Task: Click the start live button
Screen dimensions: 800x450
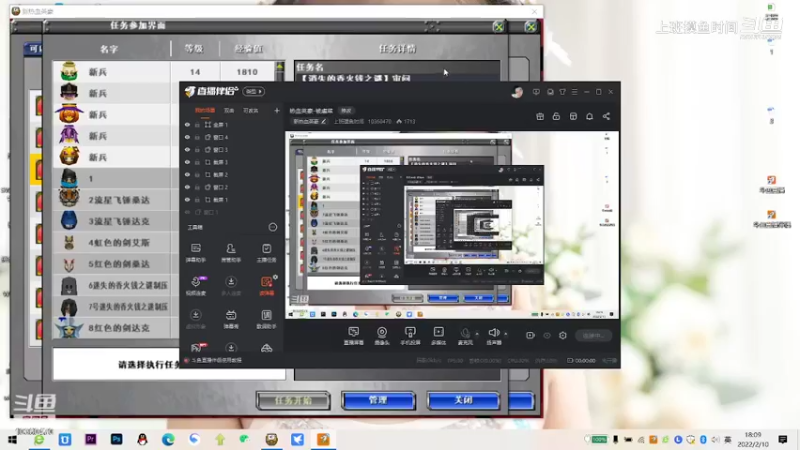Action: [593, 335]
